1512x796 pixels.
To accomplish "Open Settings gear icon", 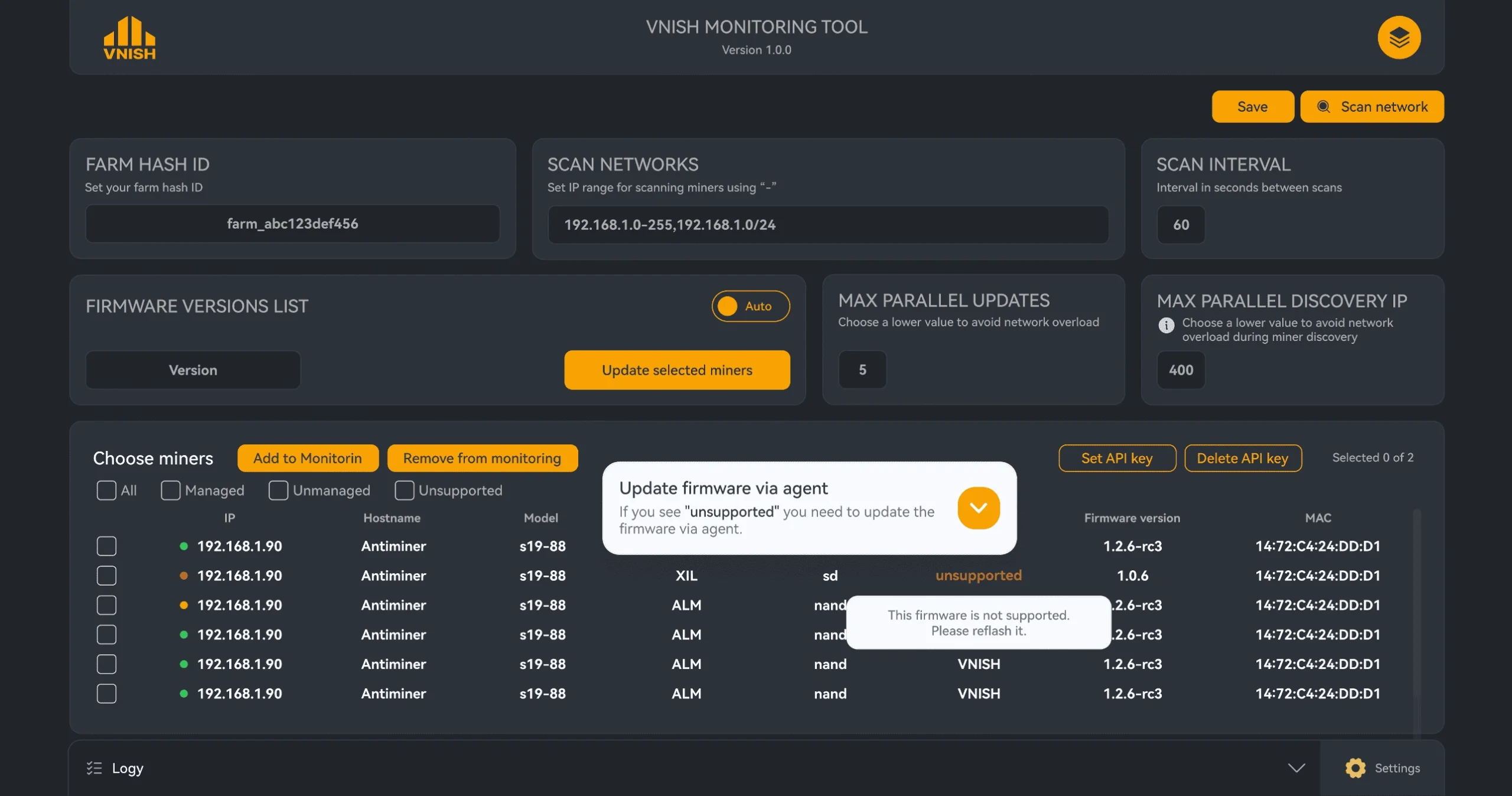I will click(1355, 768).
